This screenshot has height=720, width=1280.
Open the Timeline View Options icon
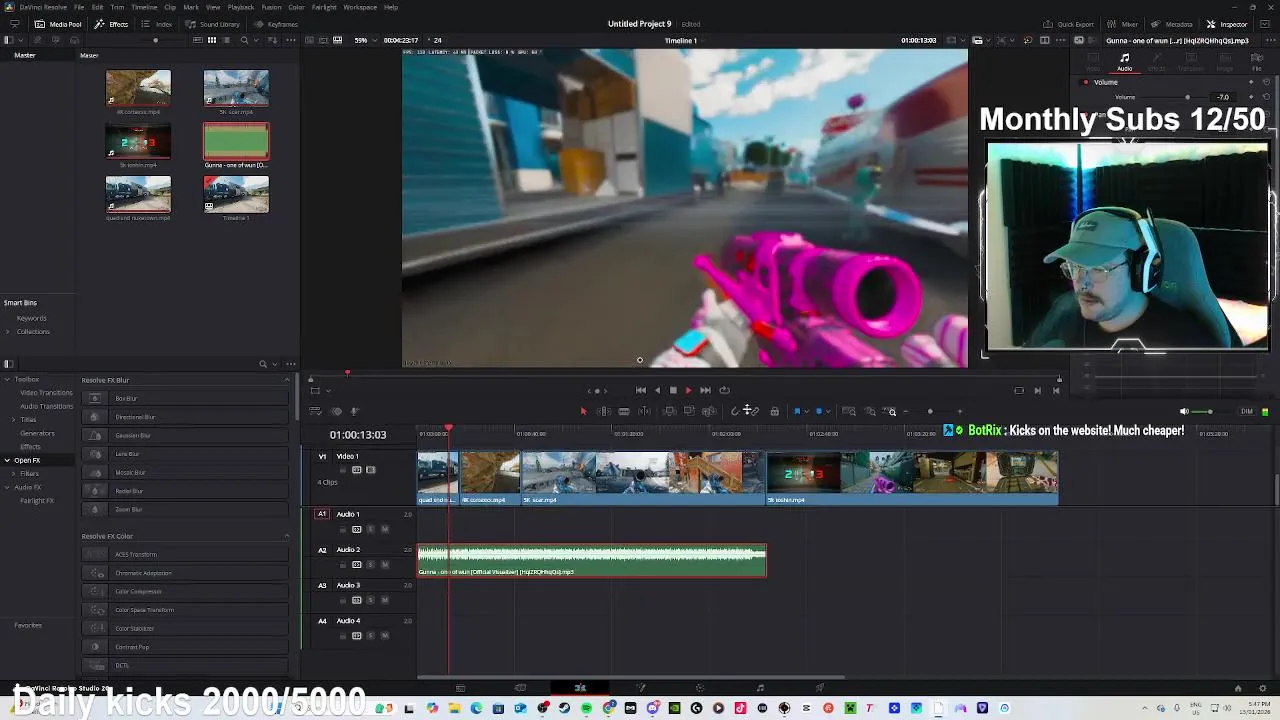coord(315,411)
